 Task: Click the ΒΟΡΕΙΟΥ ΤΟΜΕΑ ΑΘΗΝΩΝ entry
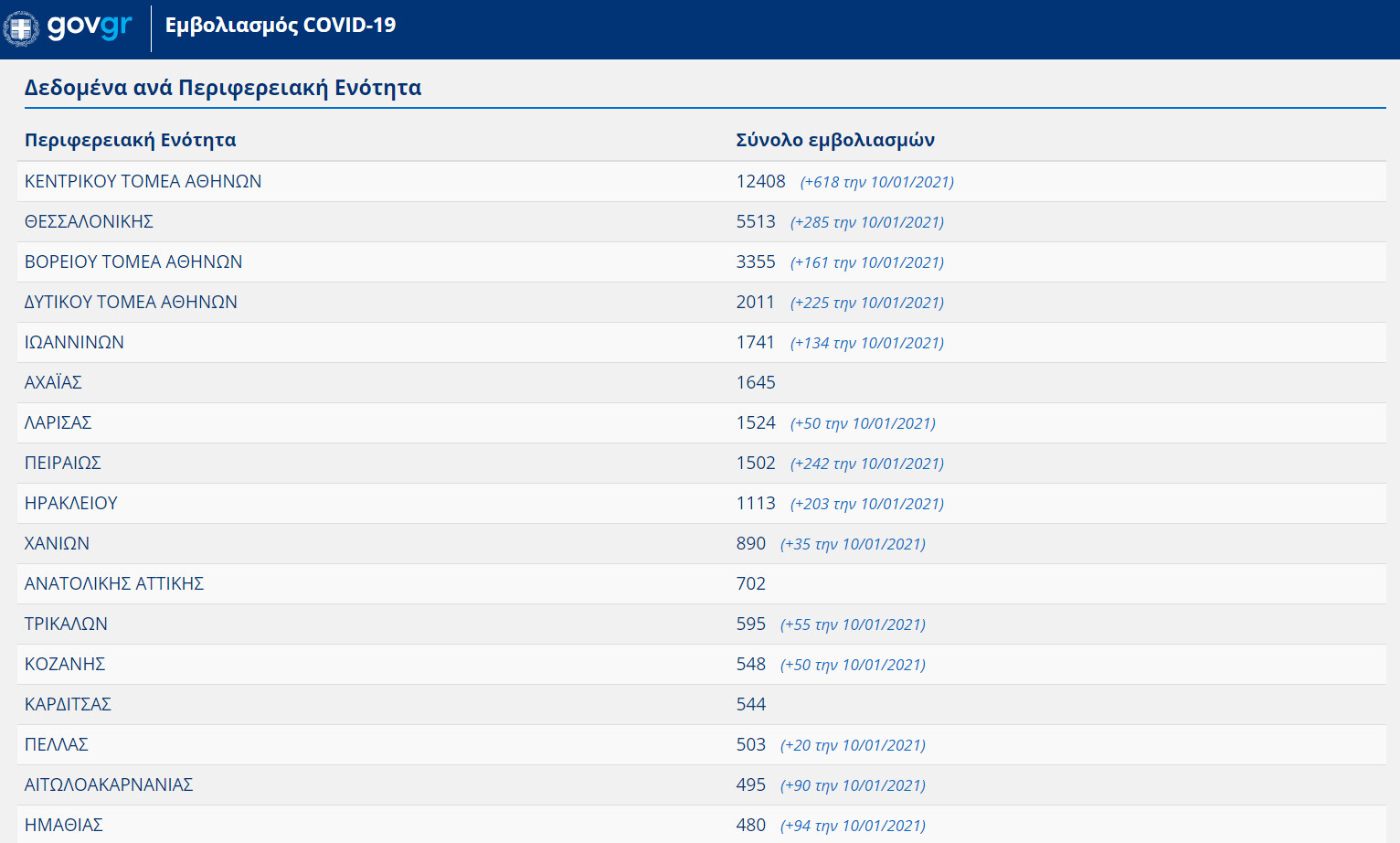click(x=133, y=262)
